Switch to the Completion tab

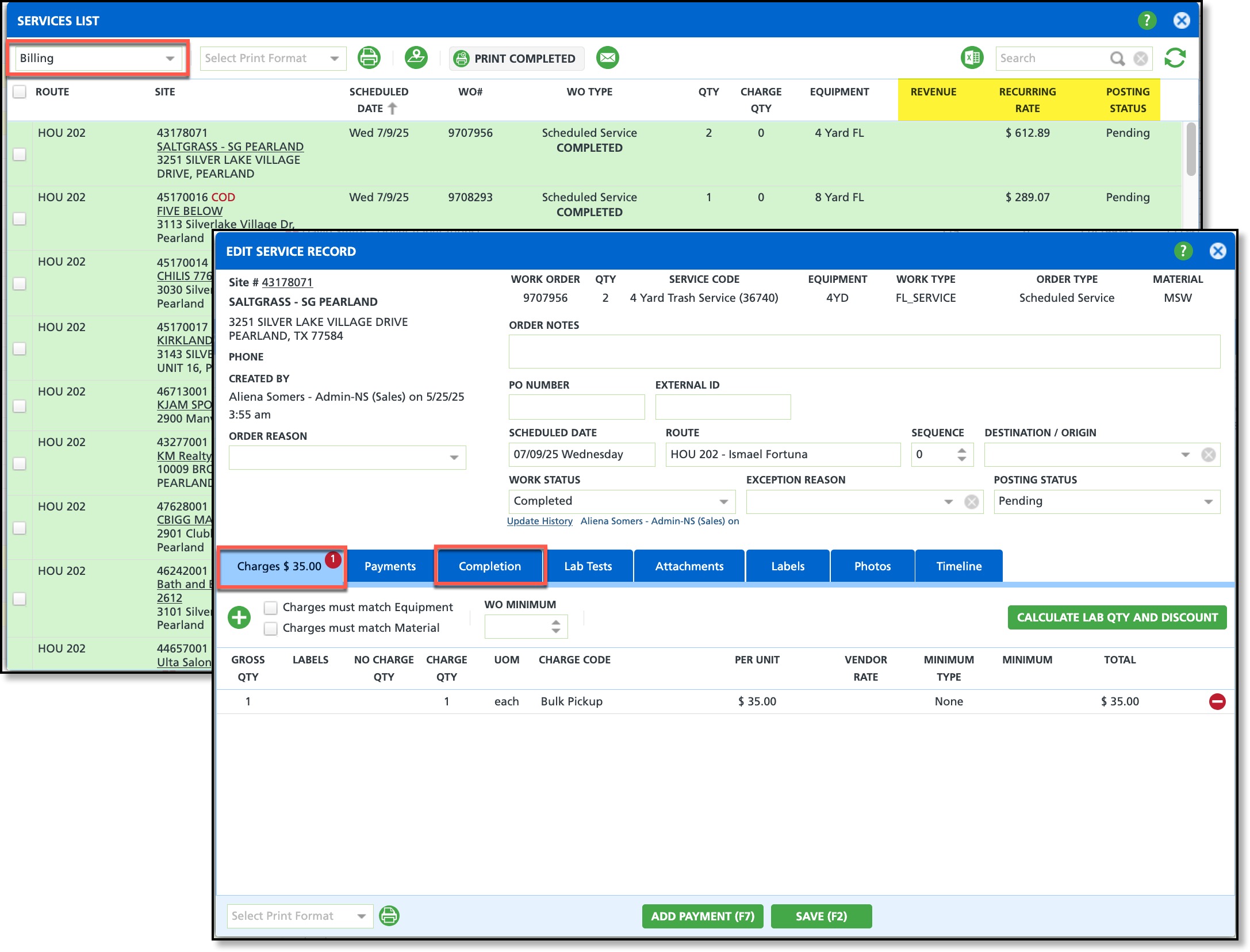click(x=489, y=566)
